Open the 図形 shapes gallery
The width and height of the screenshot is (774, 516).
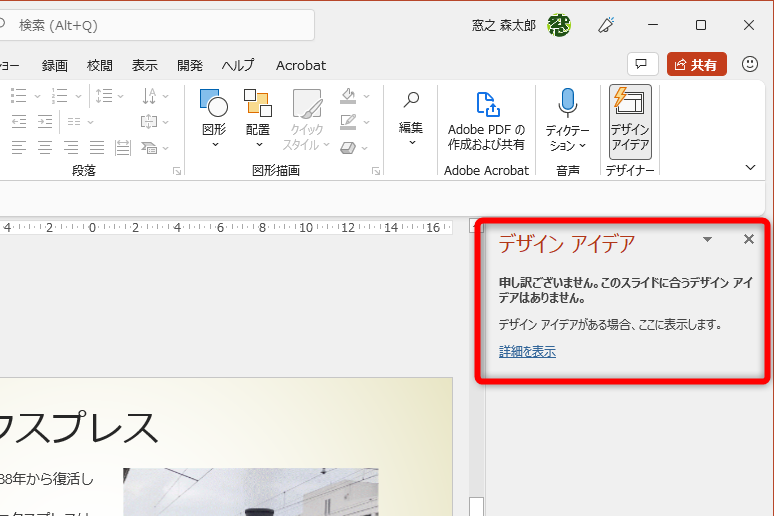(x=214, y=119)
